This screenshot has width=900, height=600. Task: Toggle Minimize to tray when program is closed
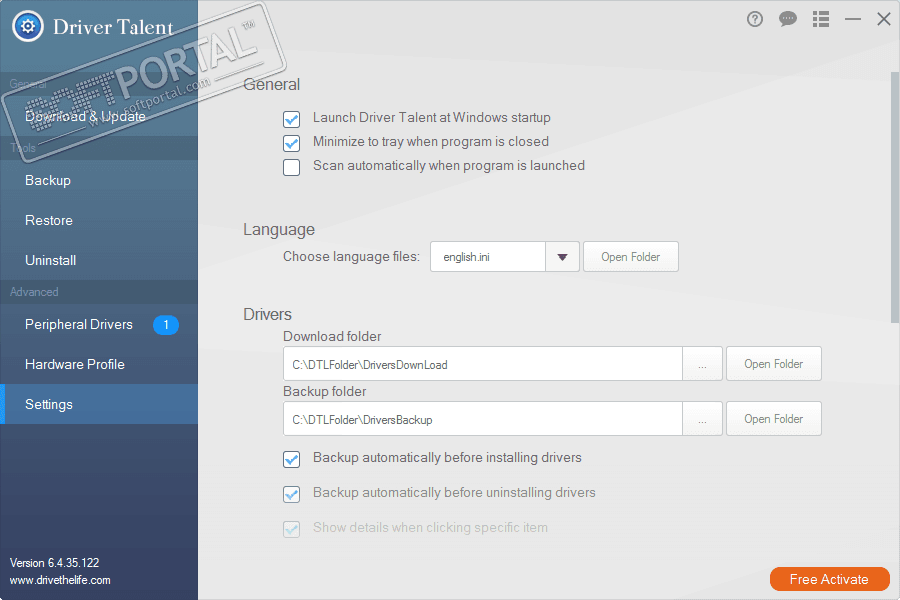point(292,143)
